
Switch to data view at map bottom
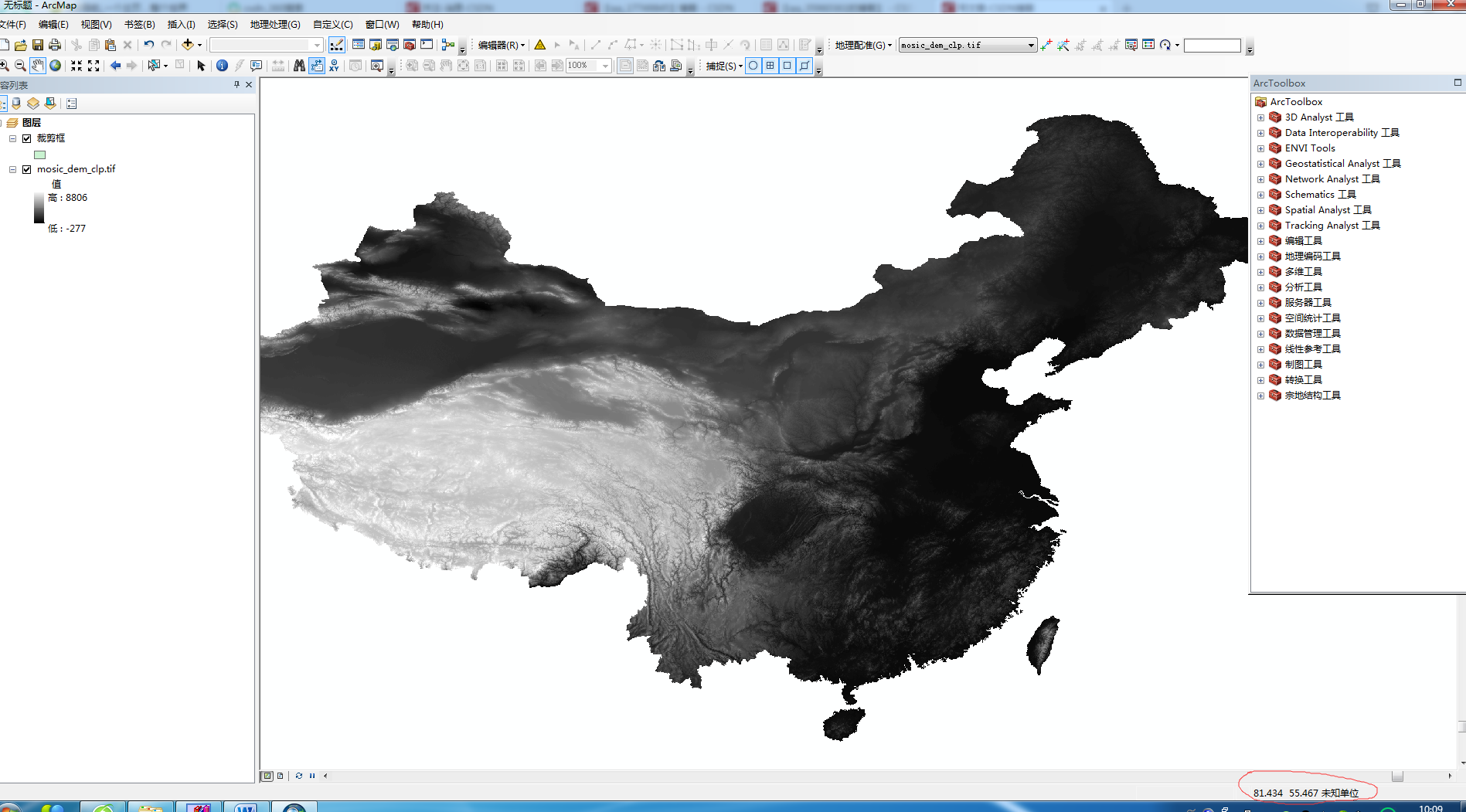267,776
